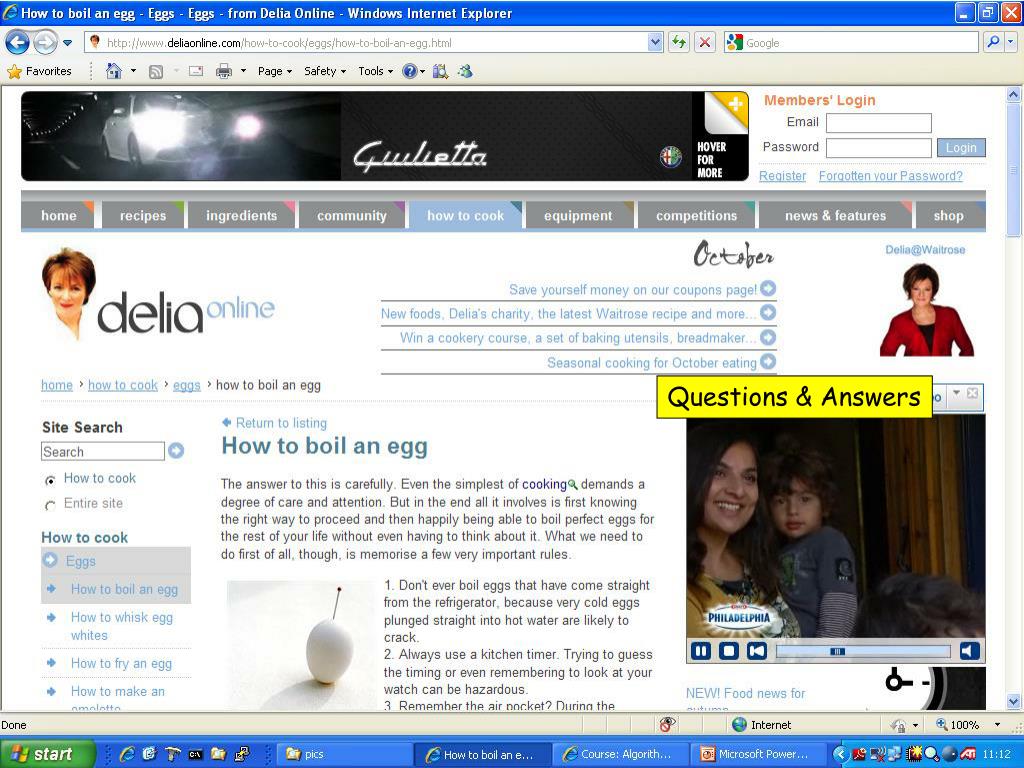1024x768 pixels.
Task: Expand the Print options dropdown arrow
Action: click(x=243, y=71)
